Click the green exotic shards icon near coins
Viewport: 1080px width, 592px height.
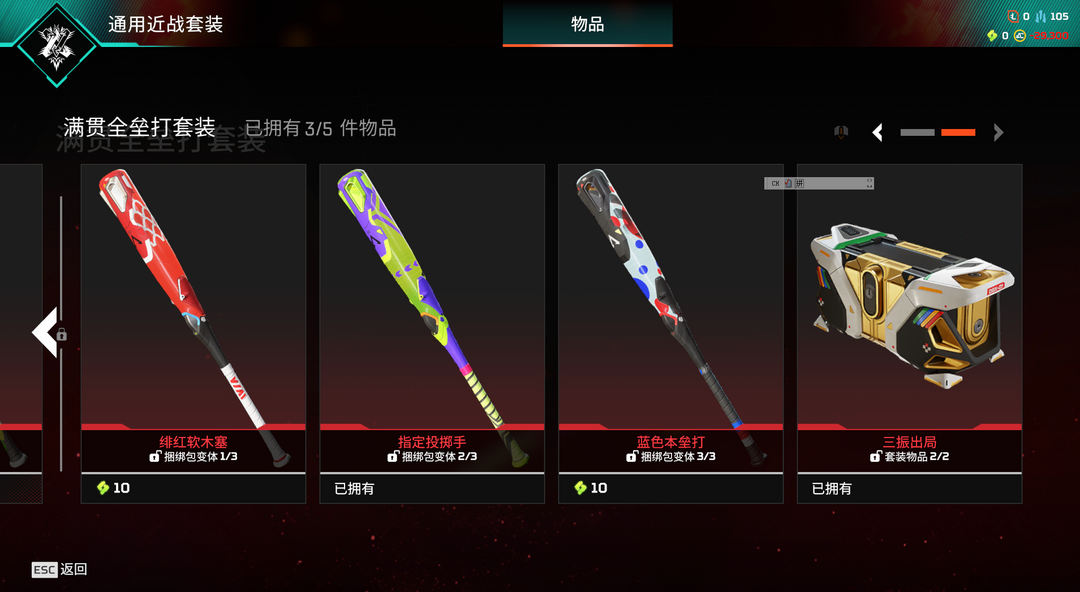tap(992, 36)
